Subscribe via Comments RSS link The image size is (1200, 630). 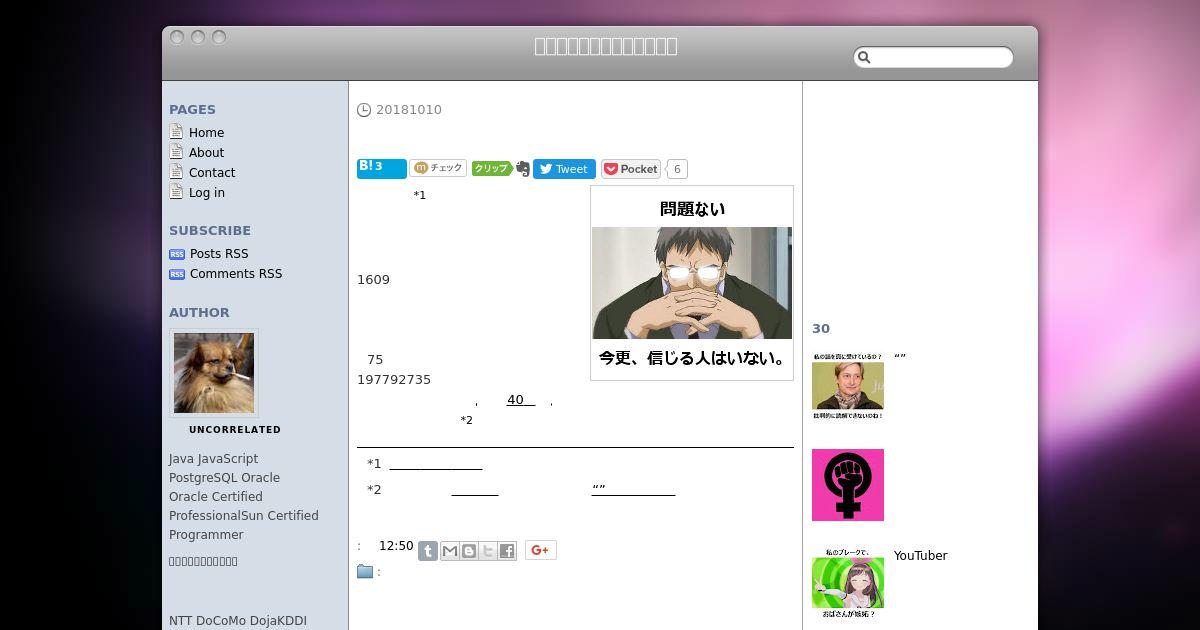pyautogui.click(x=236, y=274)
